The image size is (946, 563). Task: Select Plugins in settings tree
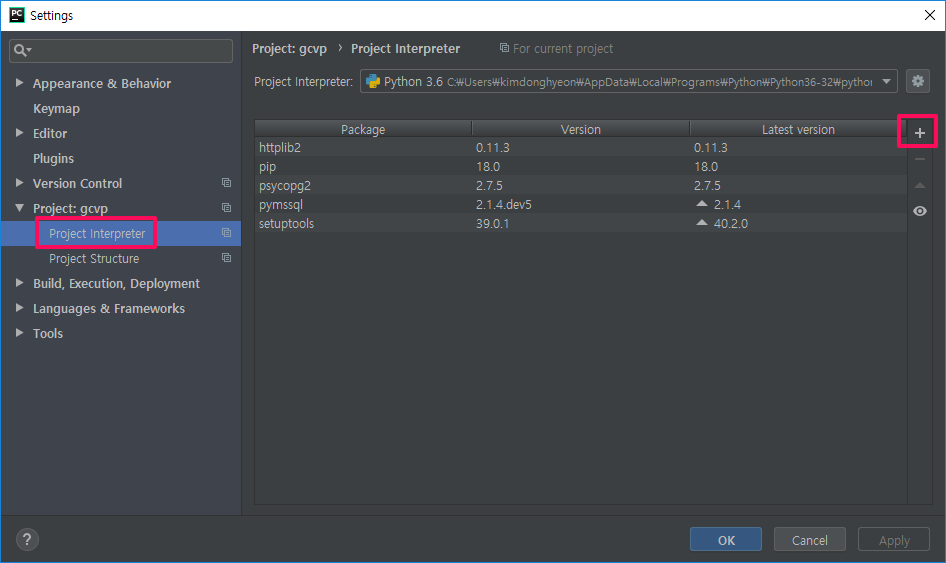coord(53,159)
